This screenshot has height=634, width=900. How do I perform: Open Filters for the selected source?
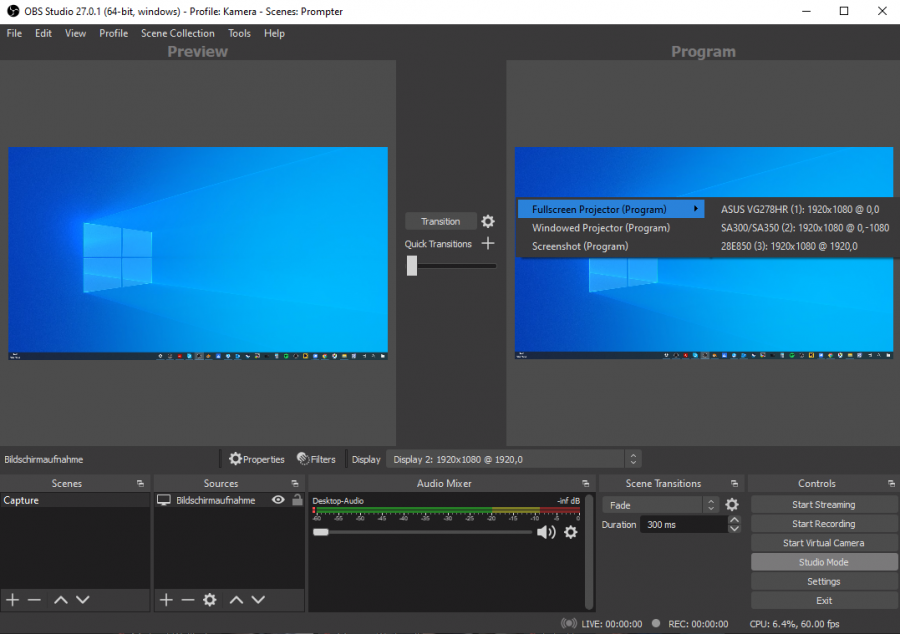pyautogui.click(x=316, y=459)
